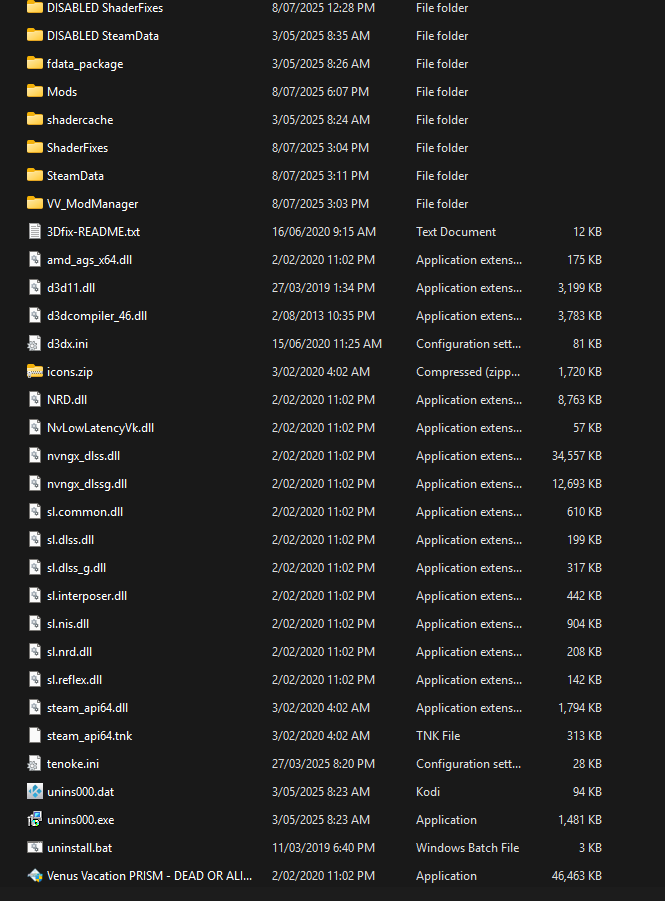Click the amd_ags_x64.dll file icon
The width and height of the screenshot is (665, 901).
pyautogui.click(x=34, y=260)
